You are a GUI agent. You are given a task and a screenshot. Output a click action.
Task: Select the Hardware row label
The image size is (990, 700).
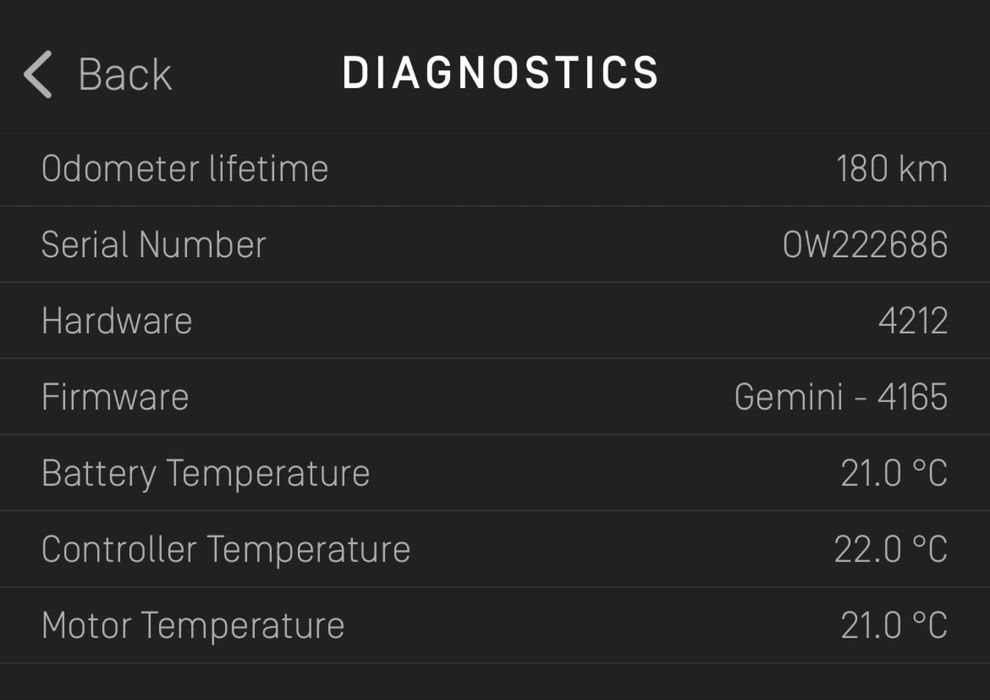[117, 321]
